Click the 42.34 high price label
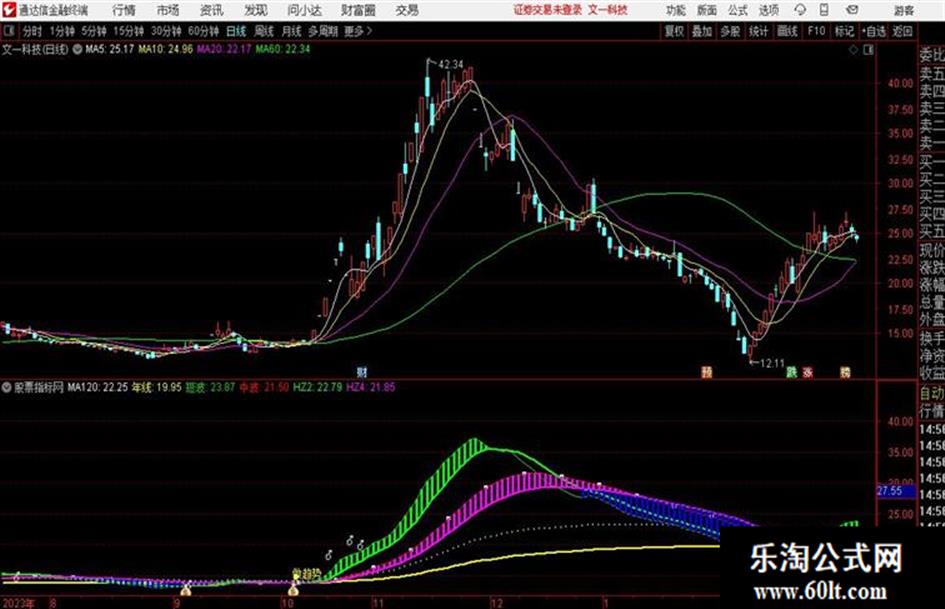 (451, 65)
